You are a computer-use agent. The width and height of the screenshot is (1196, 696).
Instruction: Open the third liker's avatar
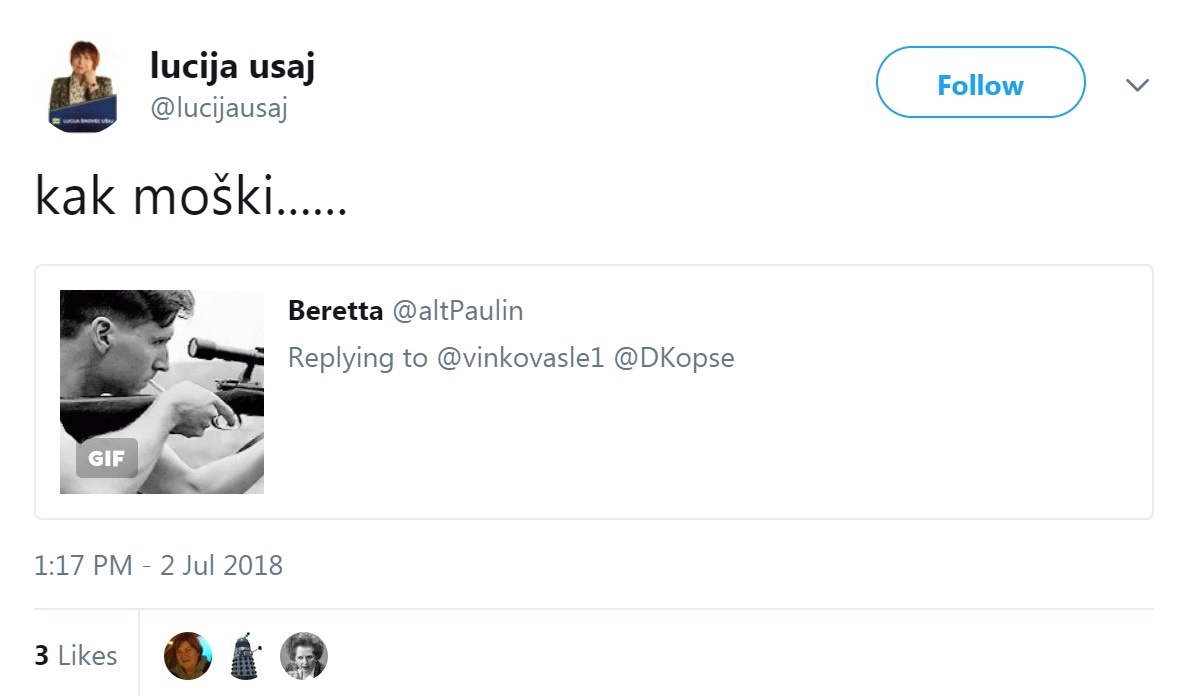click(x=304, y=655)
